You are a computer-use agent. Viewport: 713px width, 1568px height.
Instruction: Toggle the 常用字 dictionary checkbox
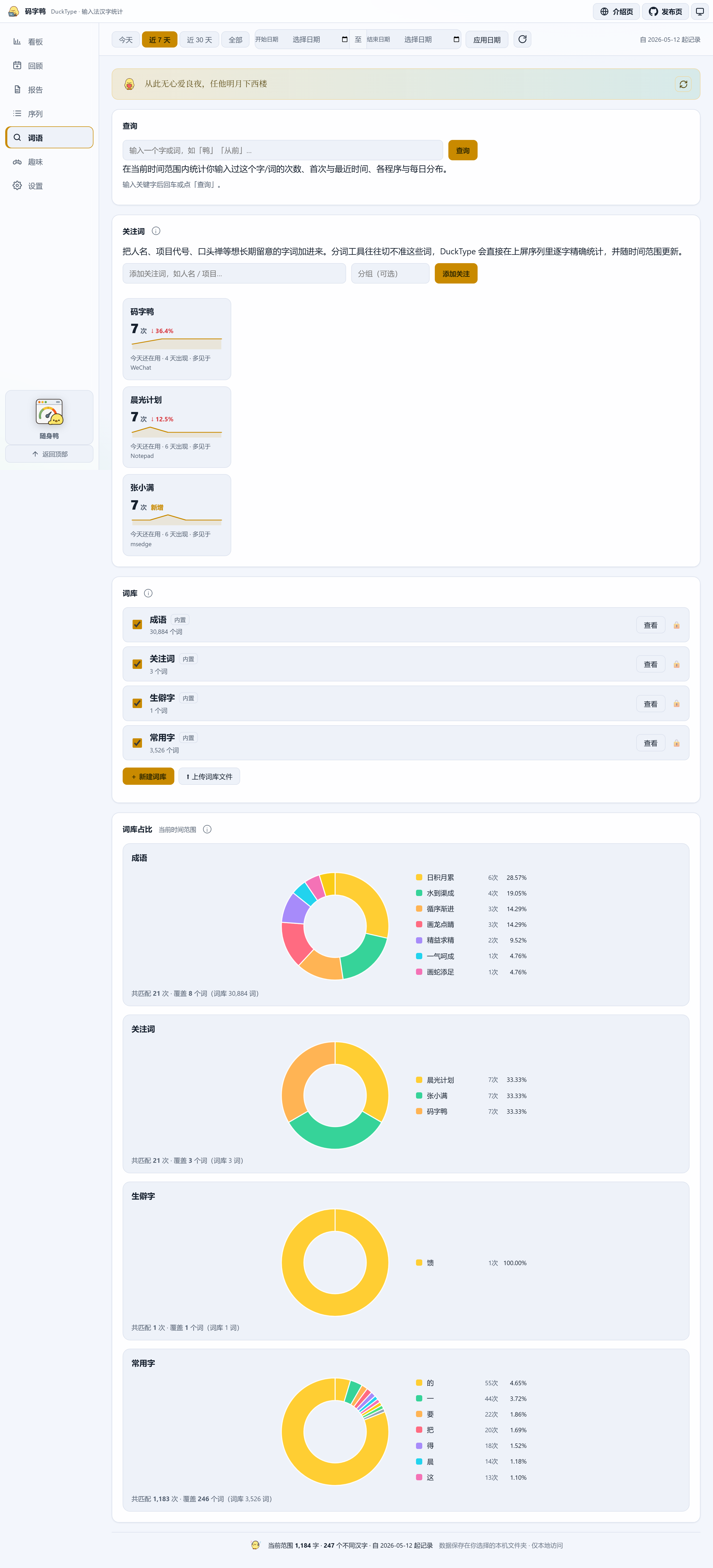pos(138,742)
